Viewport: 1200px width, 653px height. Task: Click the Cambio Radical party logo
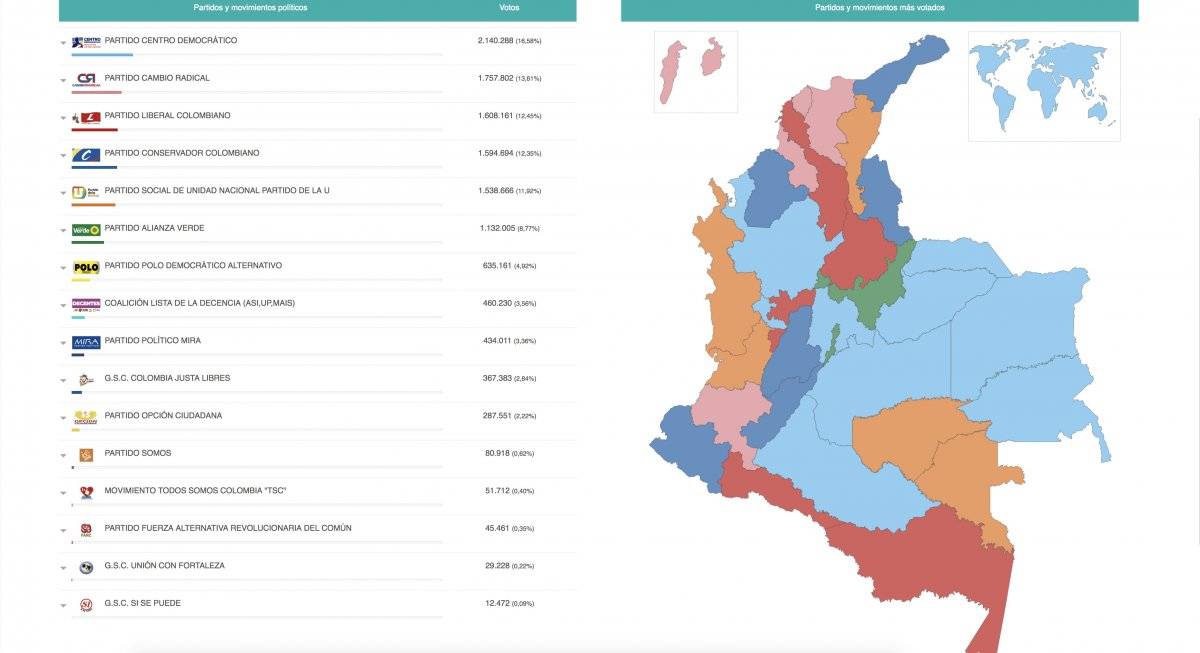click(86, 79)
